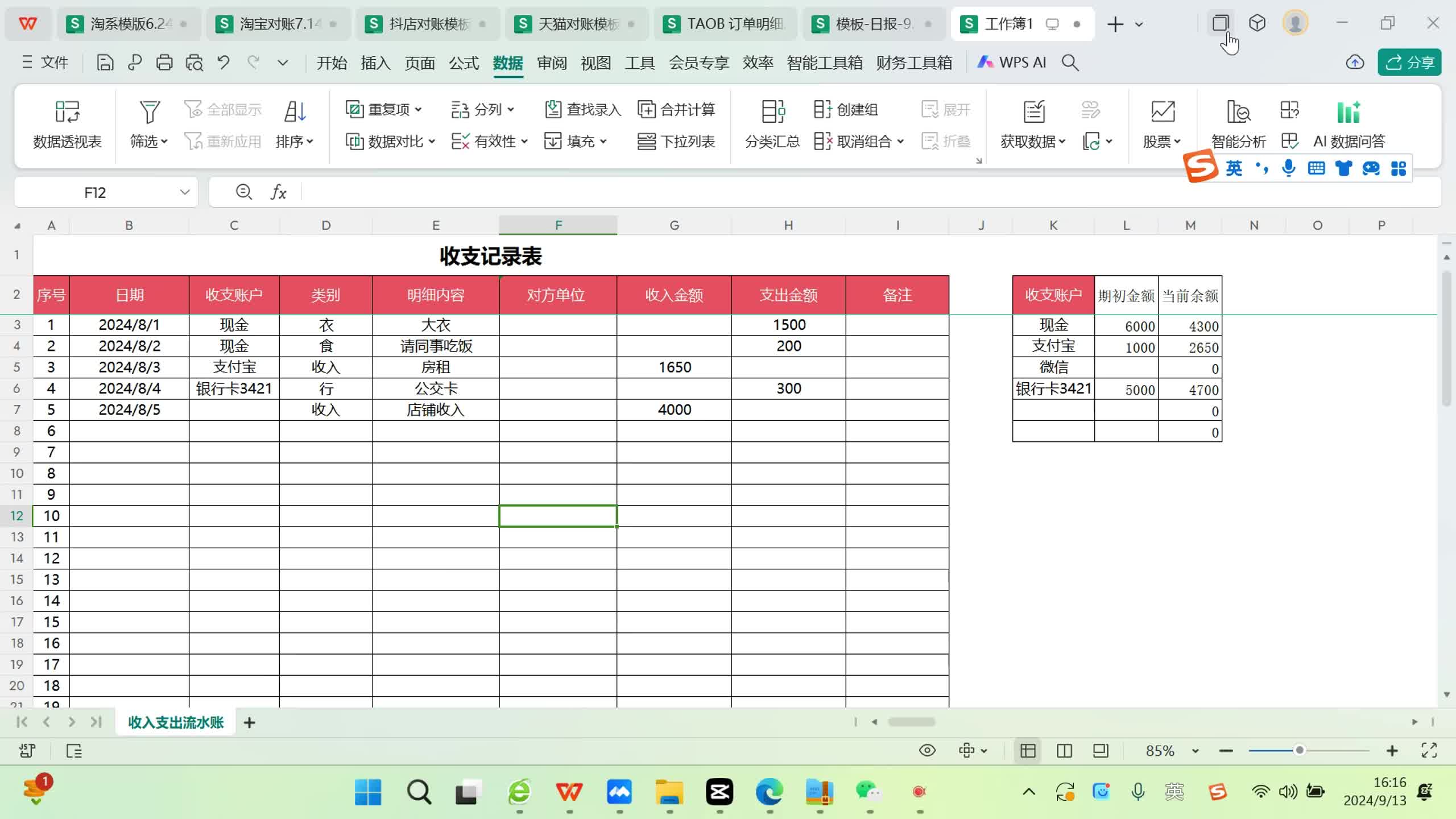
Task: Open the zoom percentage 85% dropdown
Action: coord(1195,751)
